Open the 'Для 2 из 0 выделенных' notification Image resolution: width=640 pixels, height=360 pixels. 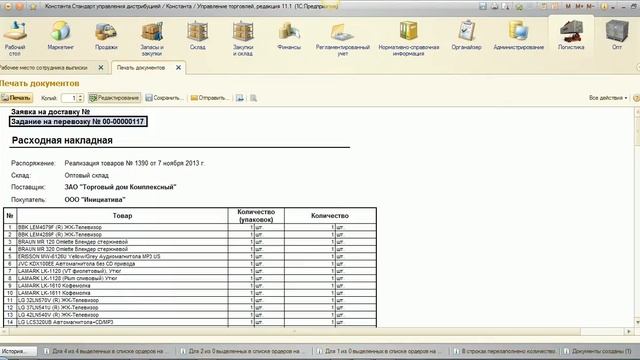pyautogui.click(x=242, y=351)
